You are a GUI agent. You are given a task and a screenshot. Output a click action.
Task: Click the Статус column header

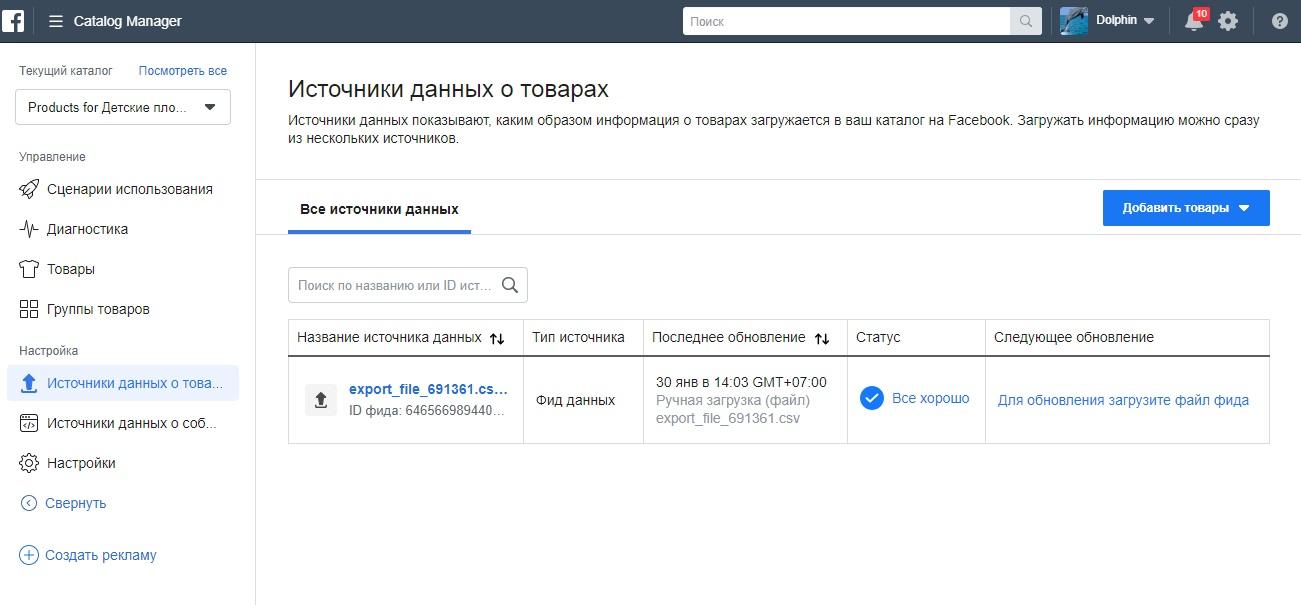click(878, 337)
